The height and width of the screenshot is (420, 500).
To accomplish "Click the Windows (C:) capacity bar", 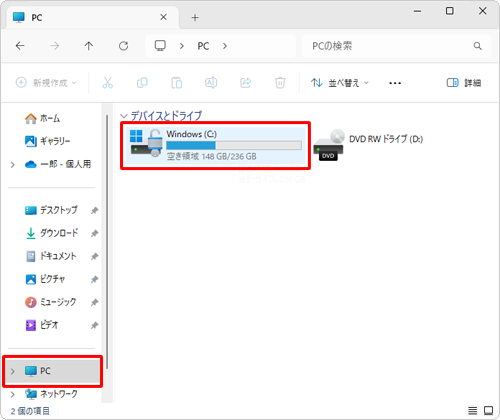I will [234, 145].
